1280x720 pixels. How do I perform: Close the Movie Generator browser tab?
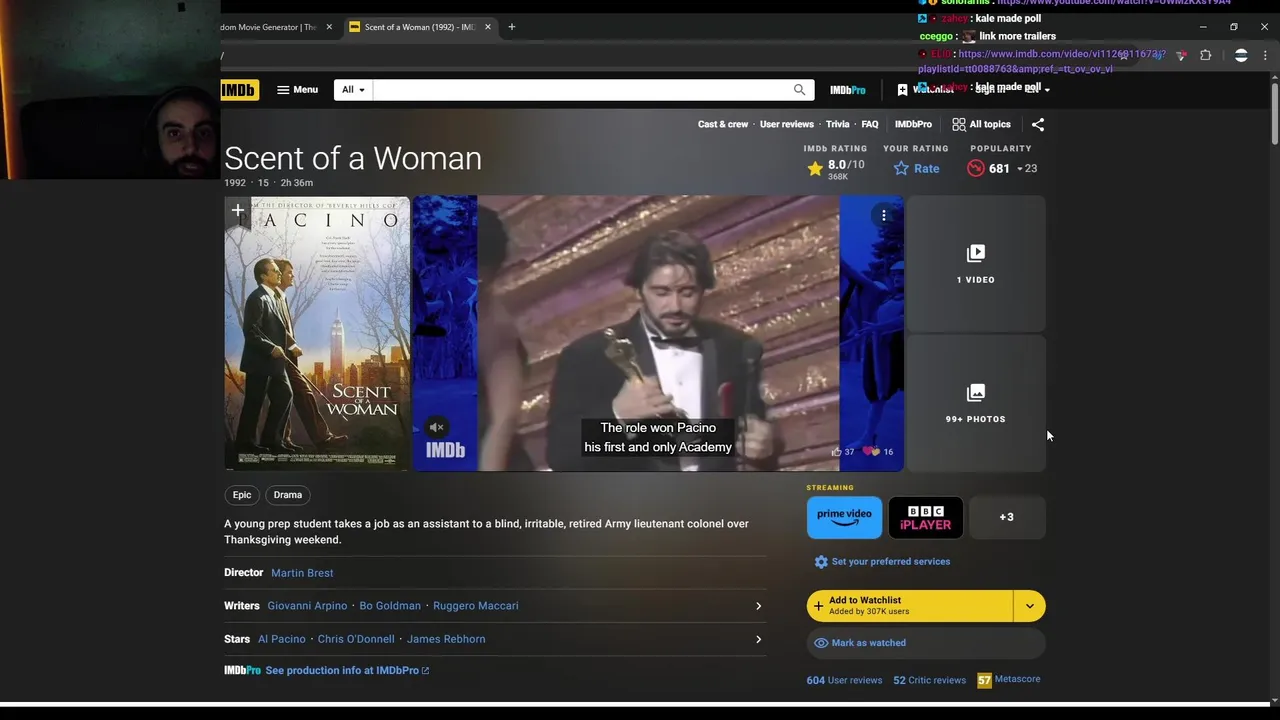point(329,27)
